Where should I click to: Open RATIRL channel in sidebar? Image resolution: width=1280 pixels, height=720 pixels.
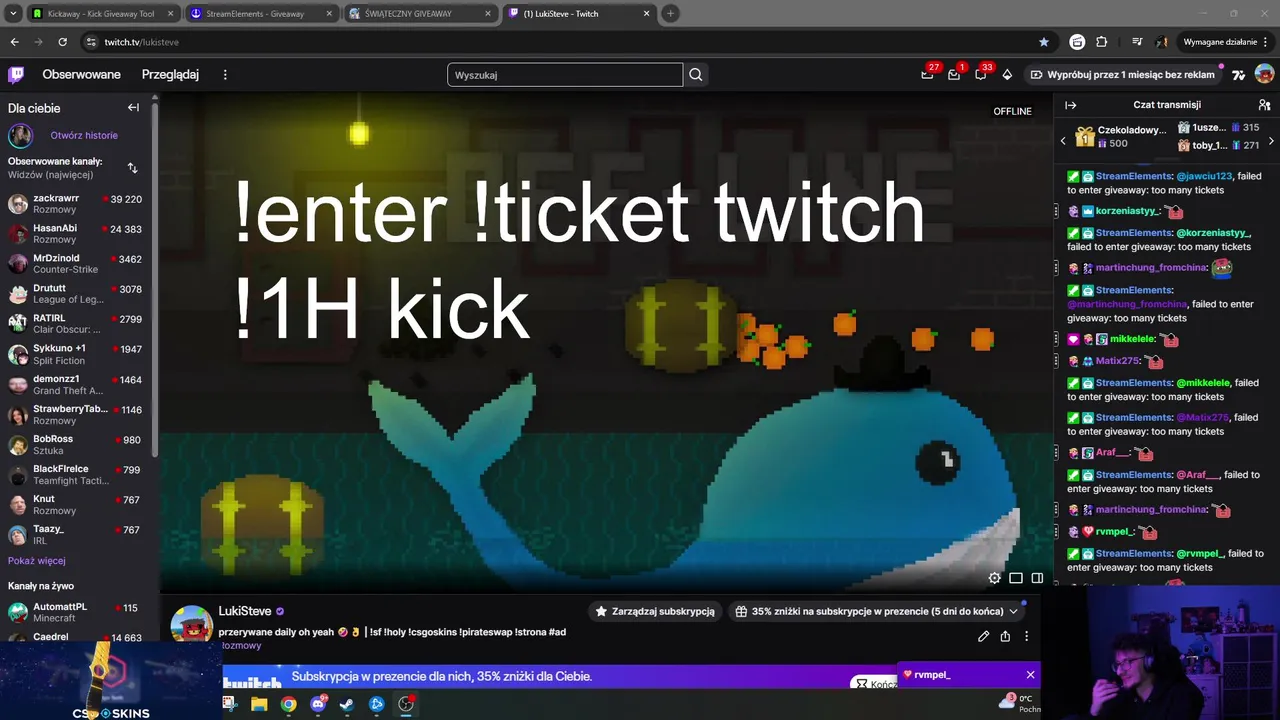[75, 324]
